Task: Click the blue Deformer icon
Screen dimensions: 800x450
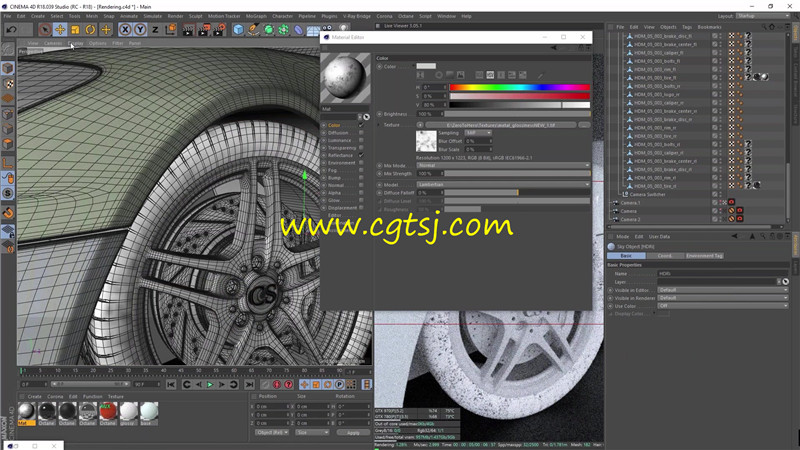Action: tap(298, 30)
